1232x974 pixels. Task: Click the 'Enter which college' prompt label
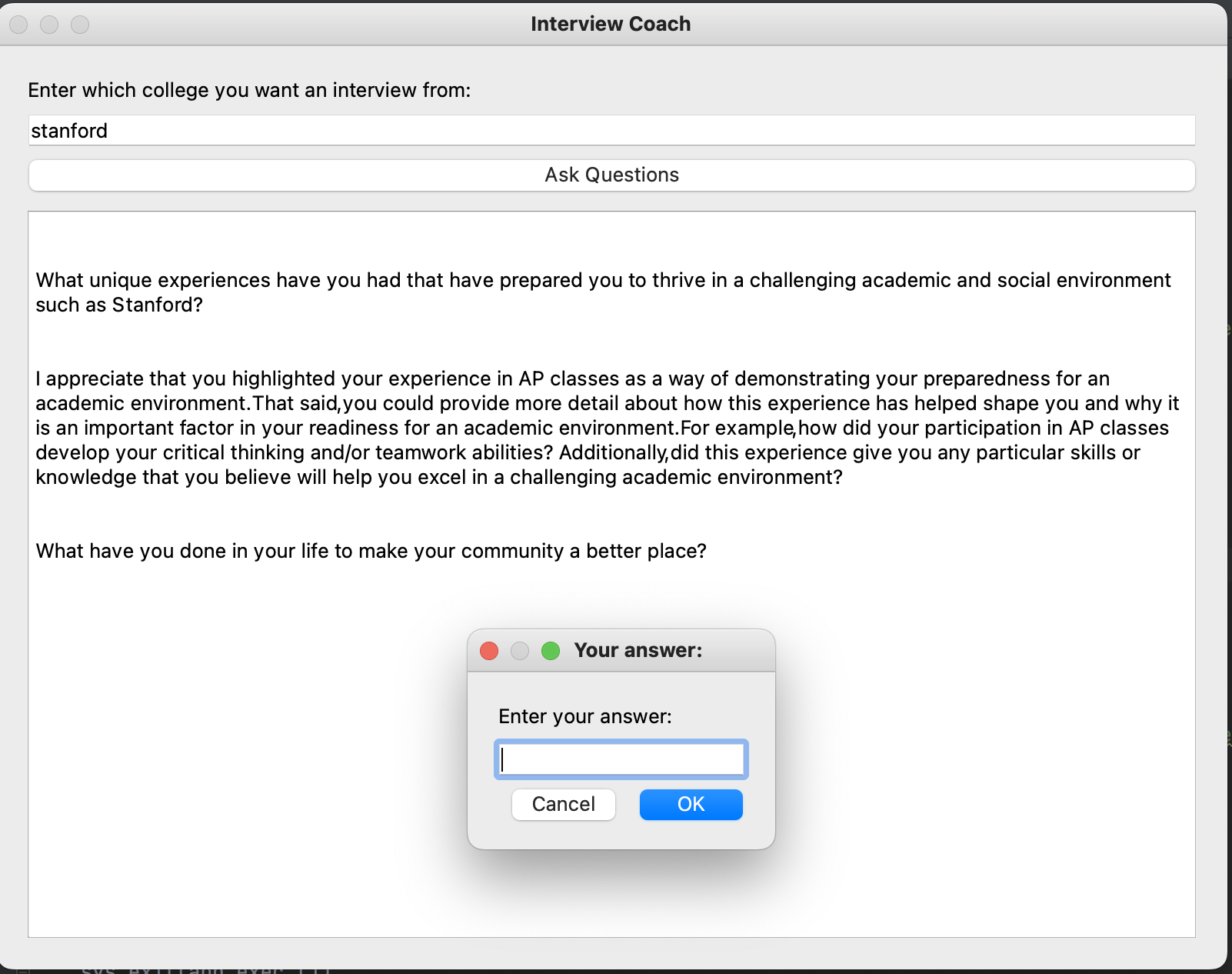[x=249, y=90]
